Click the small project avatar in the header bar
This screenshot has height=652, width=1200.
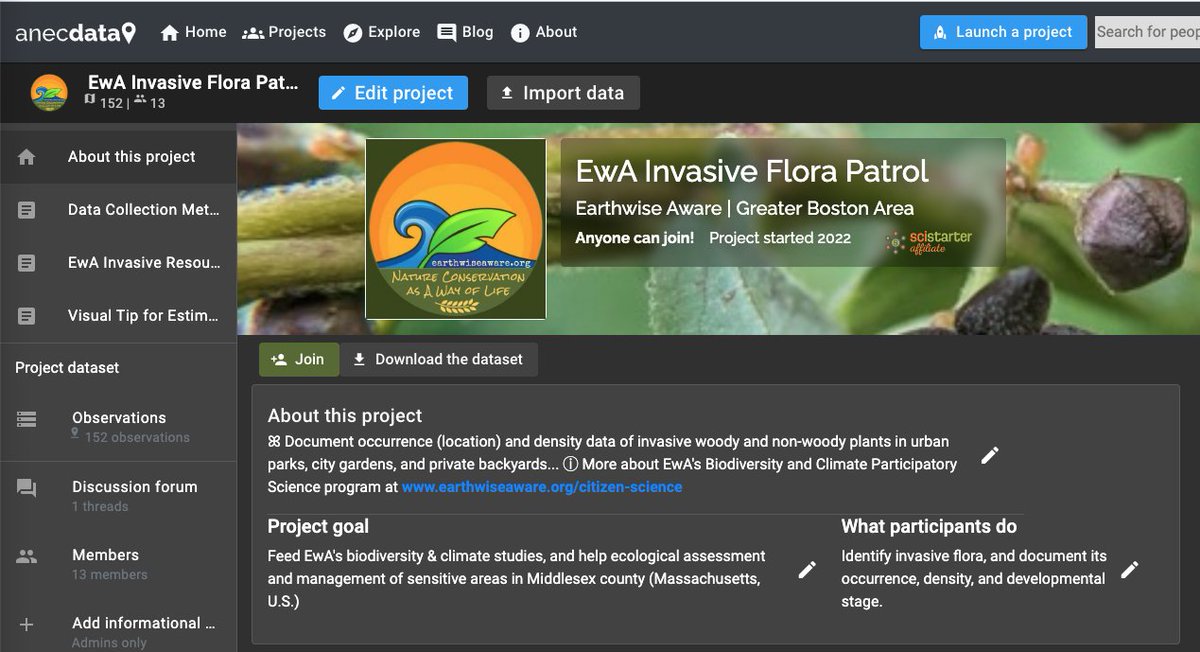(49, 92)
